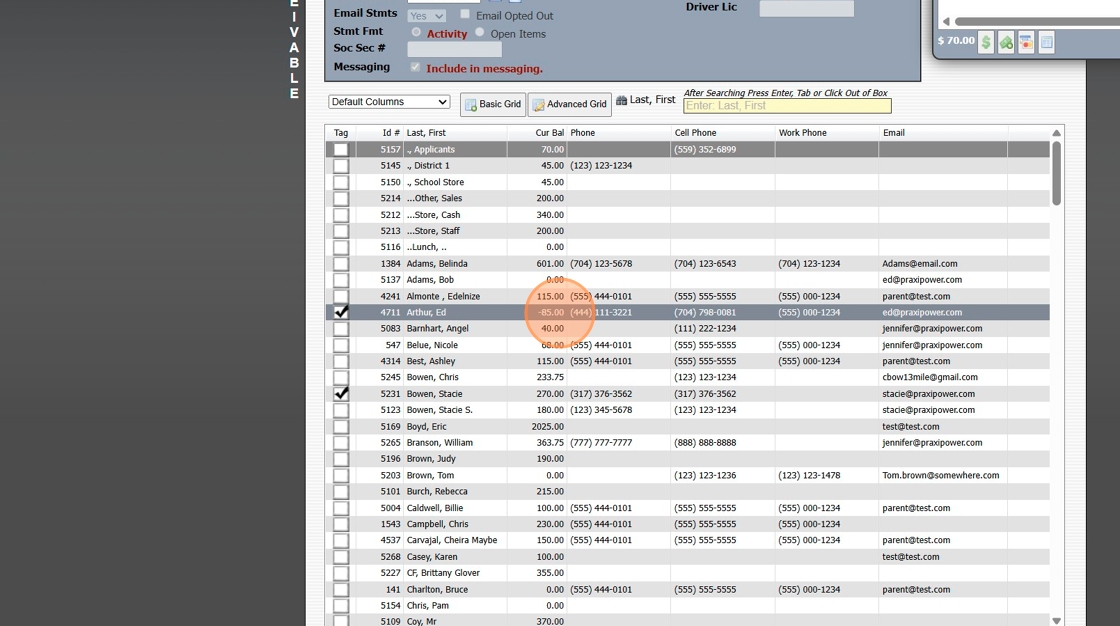The width and height of the screenshot is (1120, 626).
Task: Click the Tom.brown@somewhere.com email
Action: click(x=940, y=475)
